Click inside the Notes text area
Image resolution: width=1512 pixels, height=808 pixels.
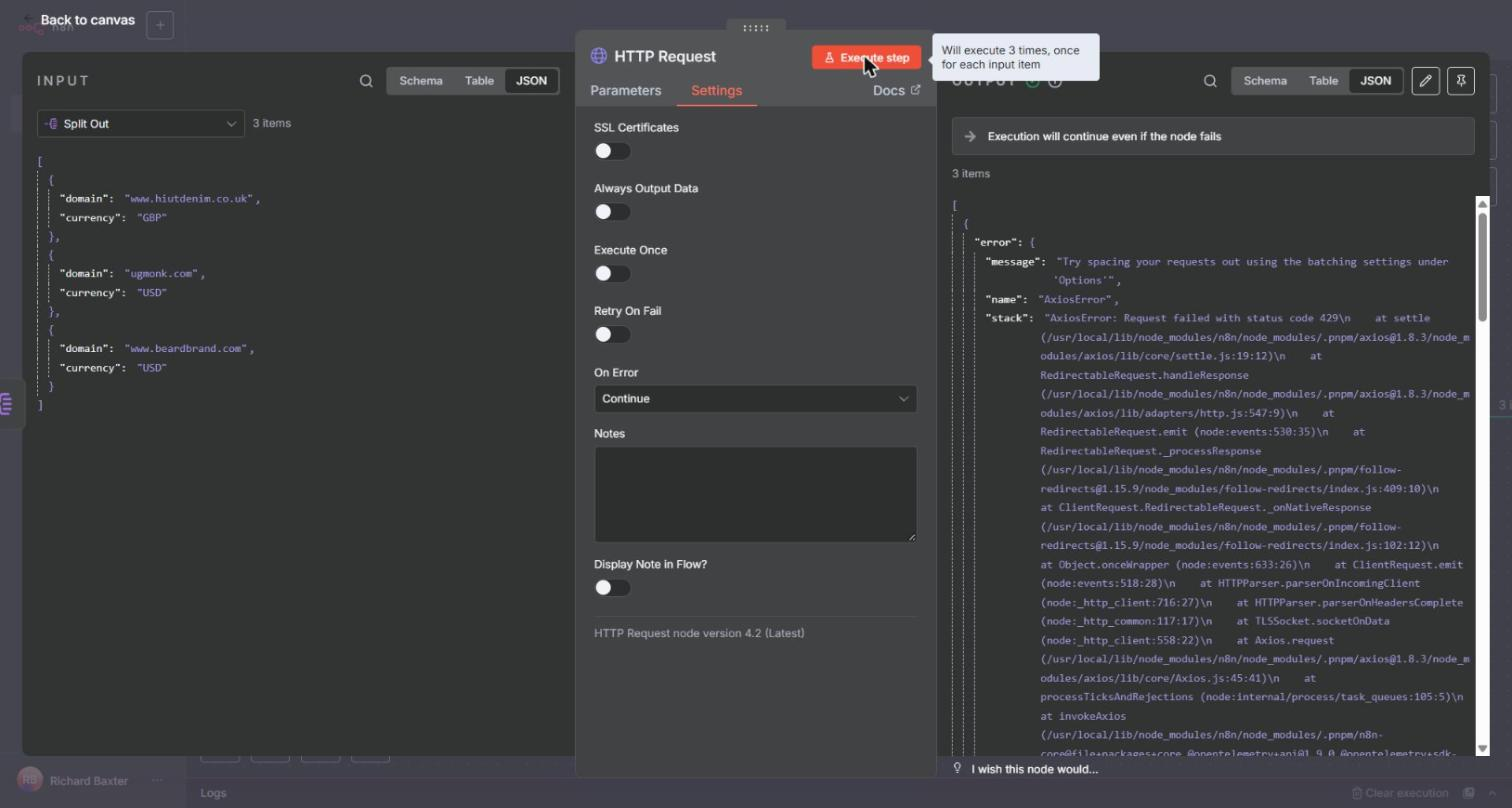click(755, 494)
